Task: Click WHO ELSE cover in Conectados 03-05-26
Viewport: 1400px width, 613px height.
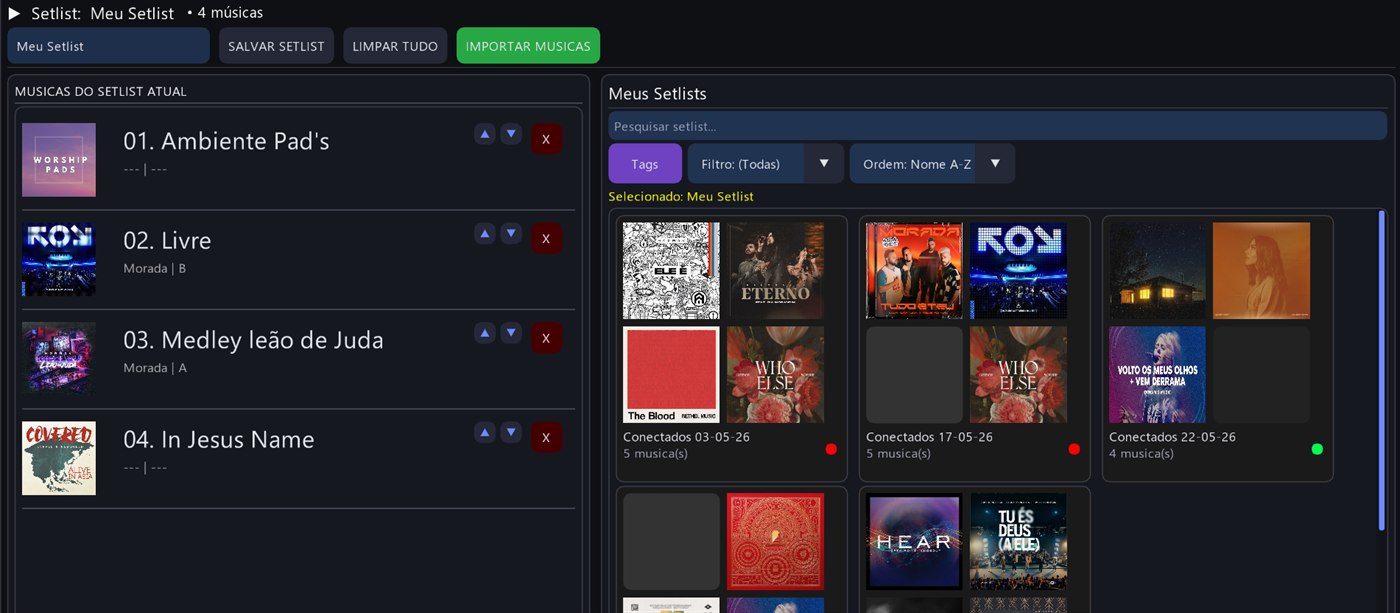Action: pyautogui.click(x=776, y=374)
